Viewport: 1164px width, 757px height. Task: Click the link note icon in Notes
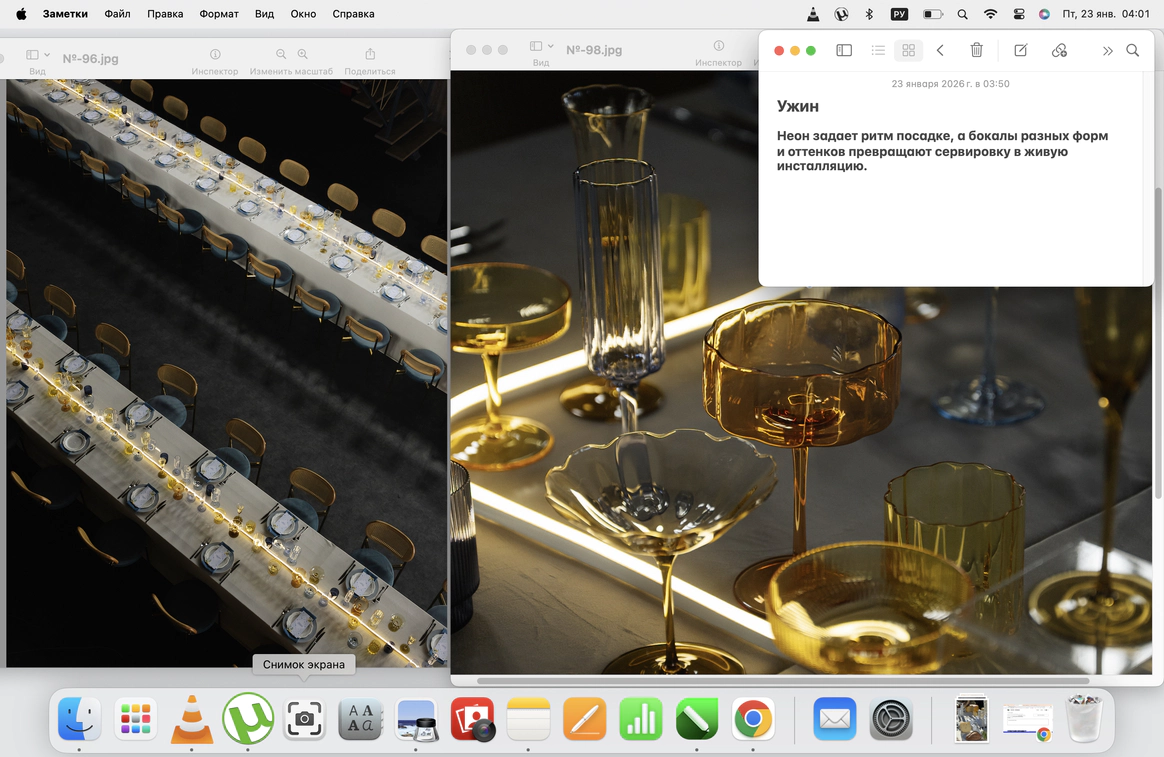coord(1059,51)
